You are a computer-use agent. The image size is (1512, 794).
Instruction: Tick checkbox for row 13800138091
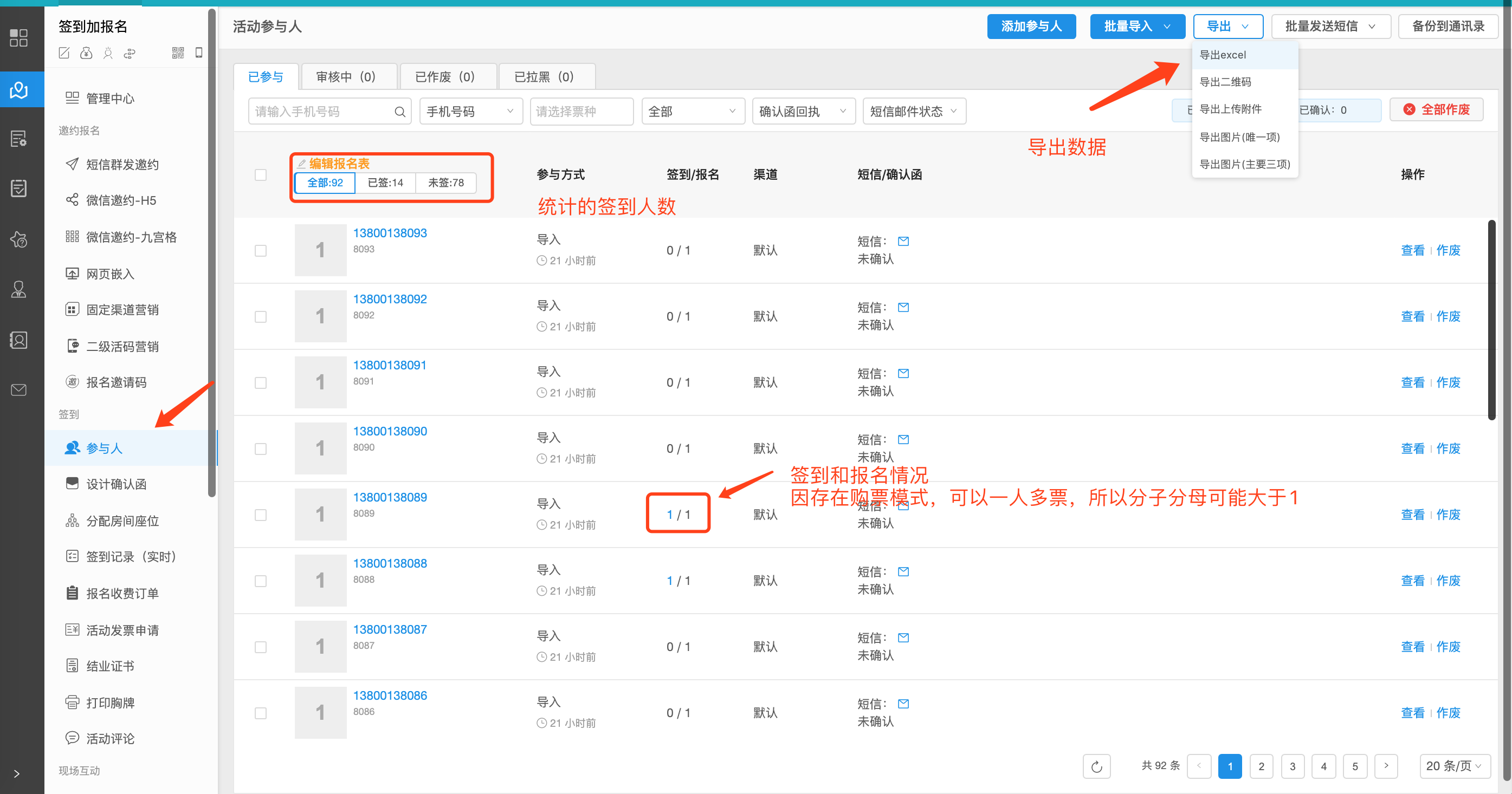261,382
